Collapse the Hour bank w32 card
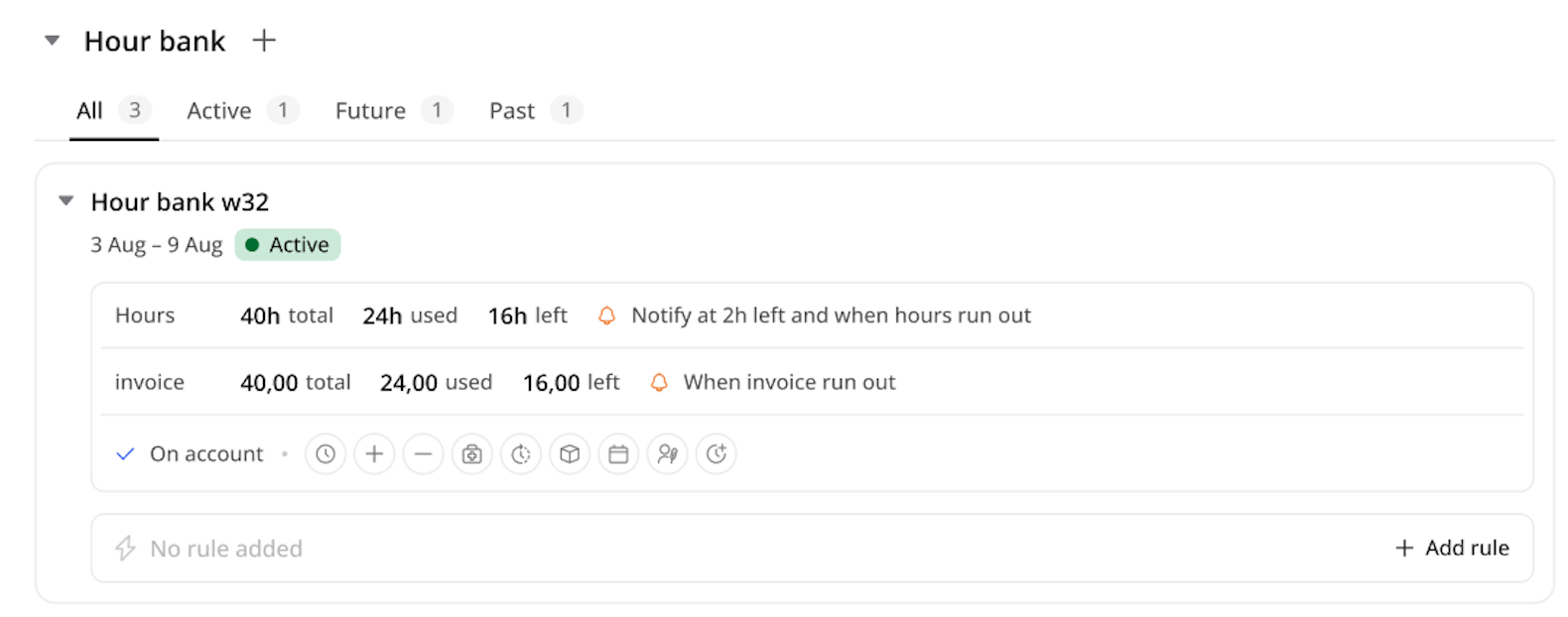 [66, 201]
